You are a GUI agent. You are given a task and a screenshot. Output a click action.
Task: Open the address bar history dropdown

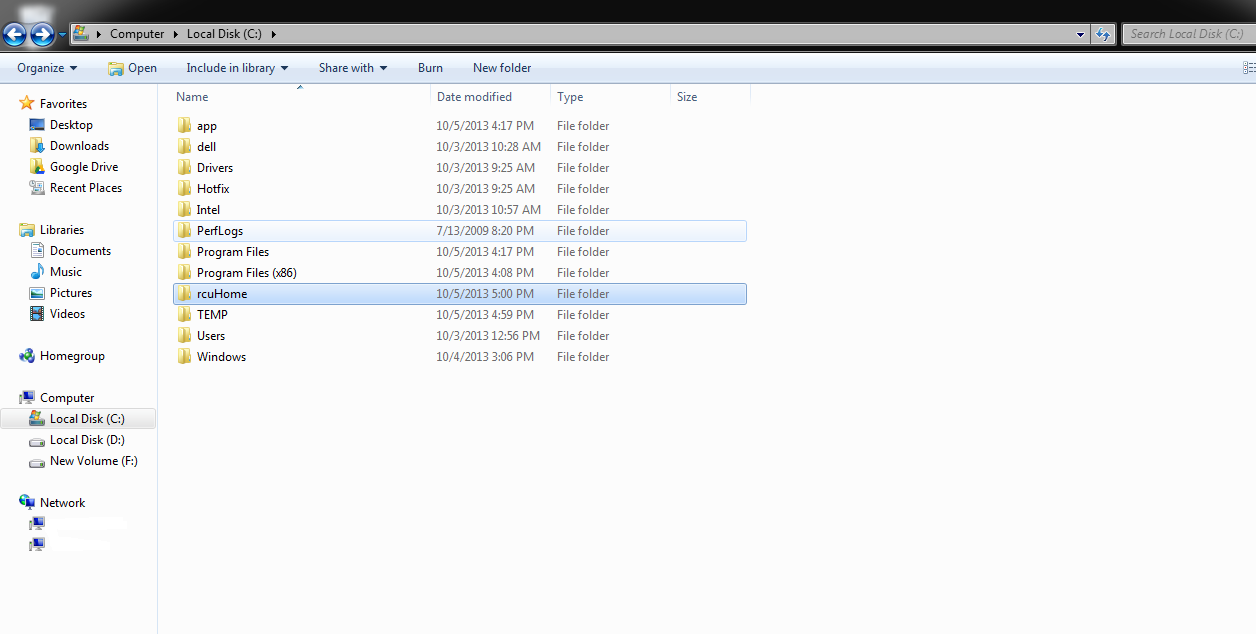1079,33
